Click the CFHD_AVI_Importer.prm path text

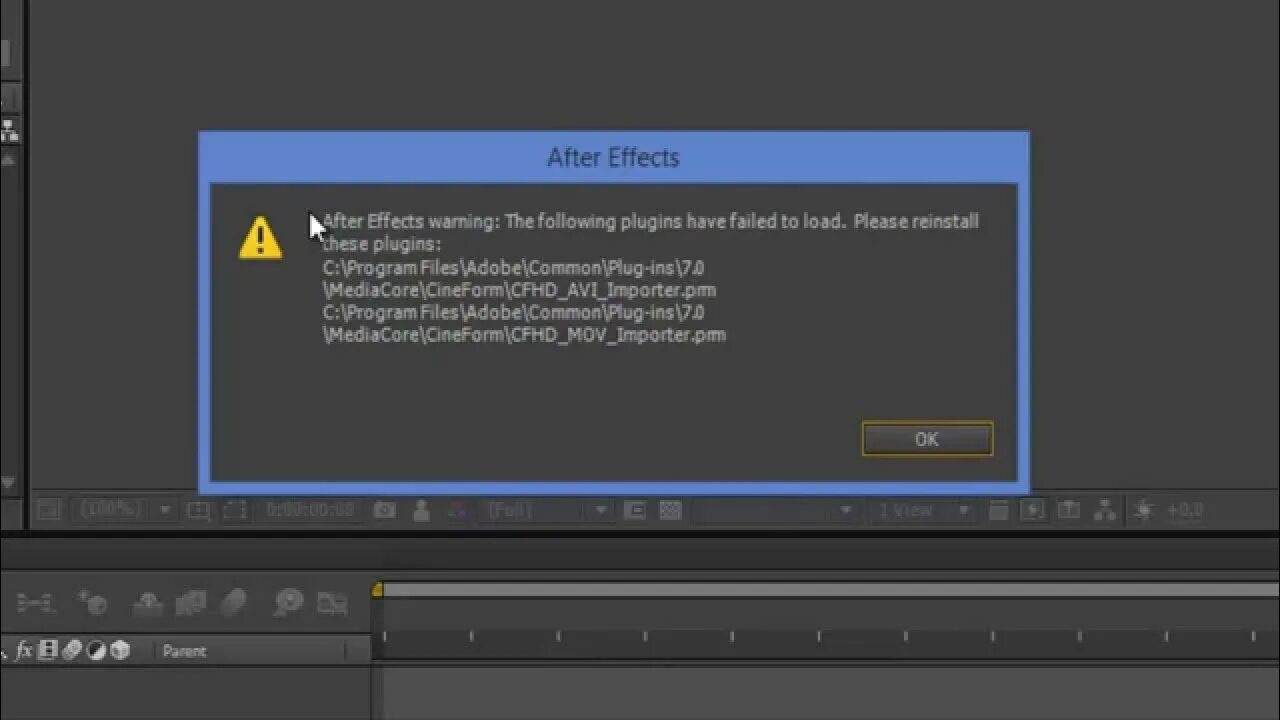click(519, 279)
